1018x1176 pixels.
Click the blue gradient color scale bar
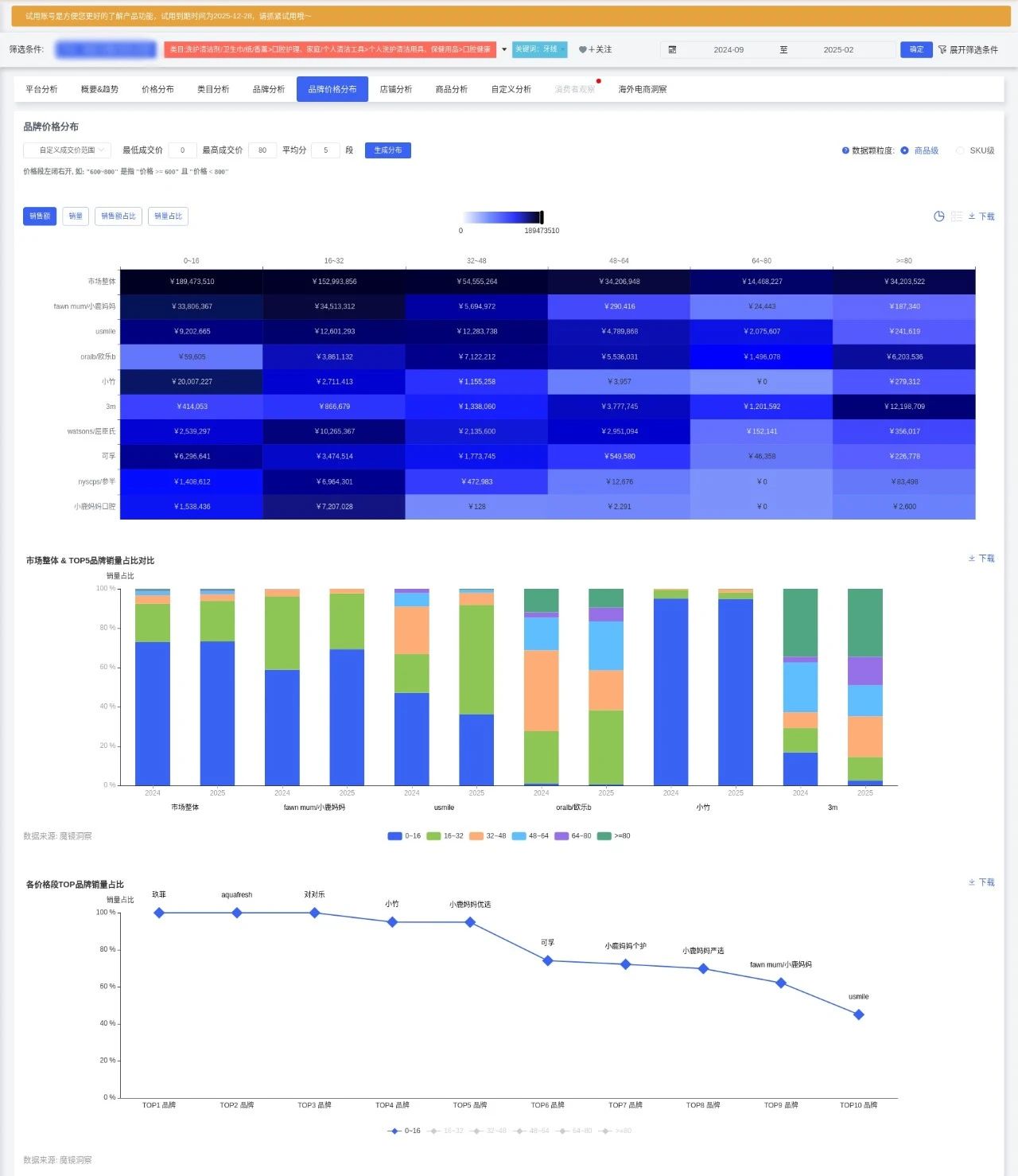tap(501, 217)
